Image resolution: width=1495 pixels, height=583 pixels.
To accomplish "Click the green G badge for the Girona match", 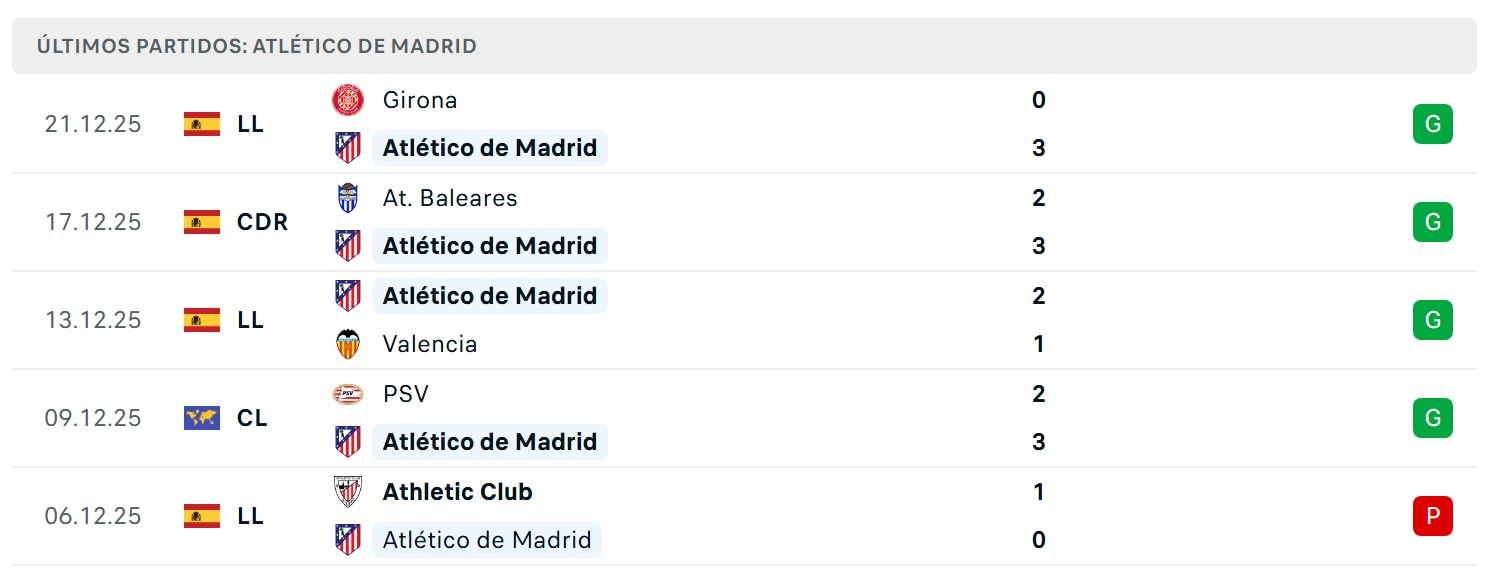I will coord(1433,124).
